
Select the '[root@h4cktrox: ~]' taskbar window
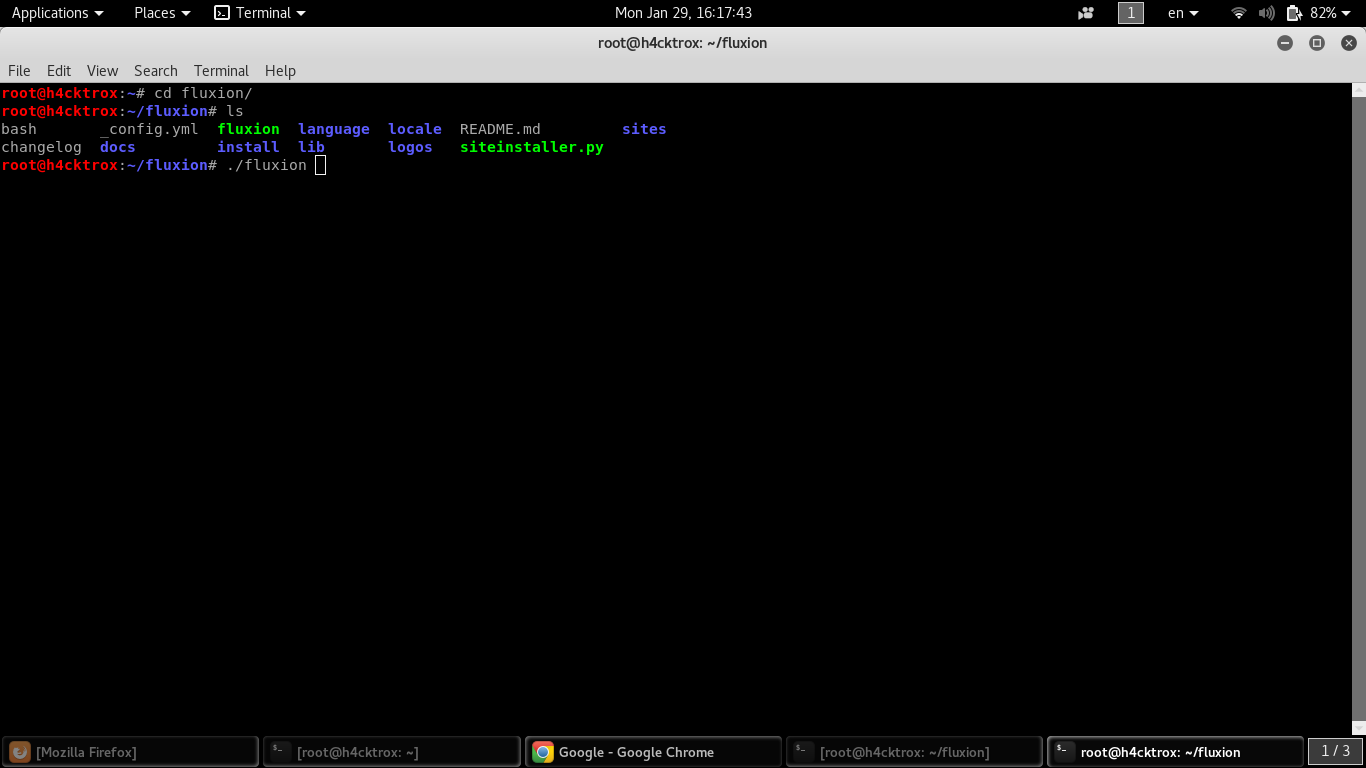(390, 751)
